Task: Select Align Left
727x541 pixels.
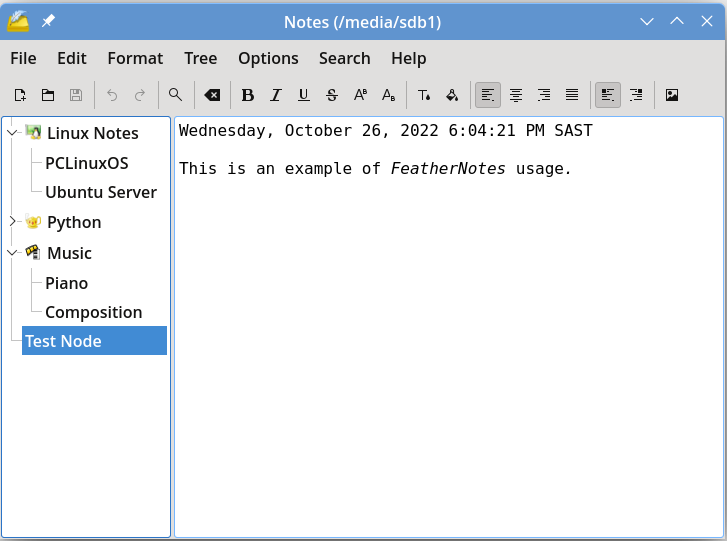Action: [x=488, y=95]
